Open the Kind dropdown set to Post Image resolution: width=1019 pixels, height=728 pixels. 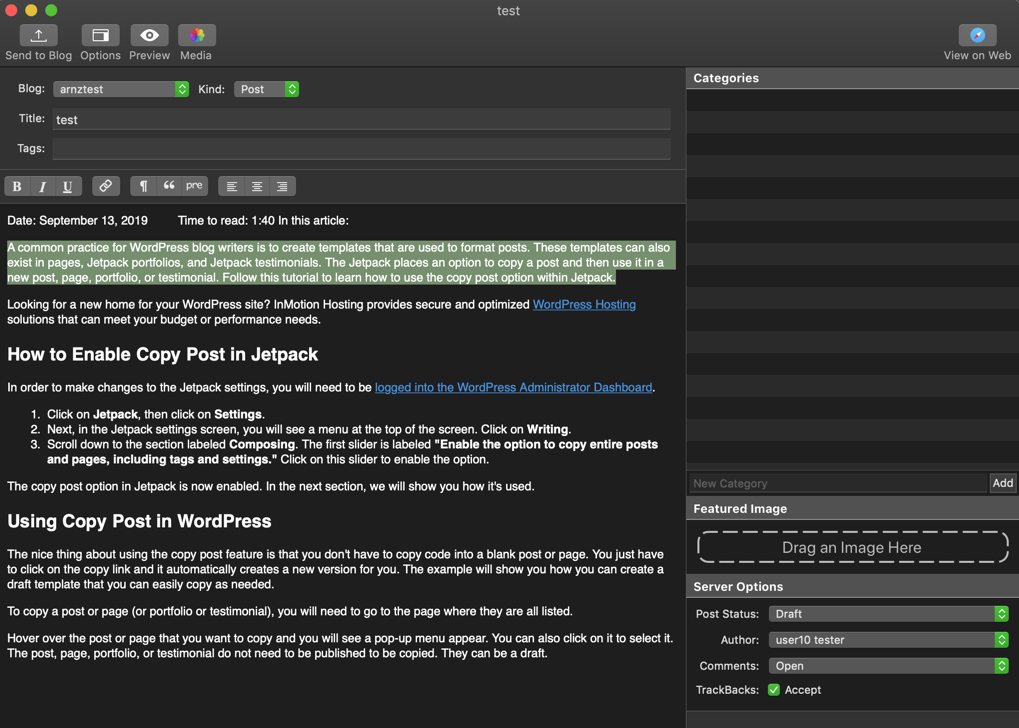[x=266, y=89]
